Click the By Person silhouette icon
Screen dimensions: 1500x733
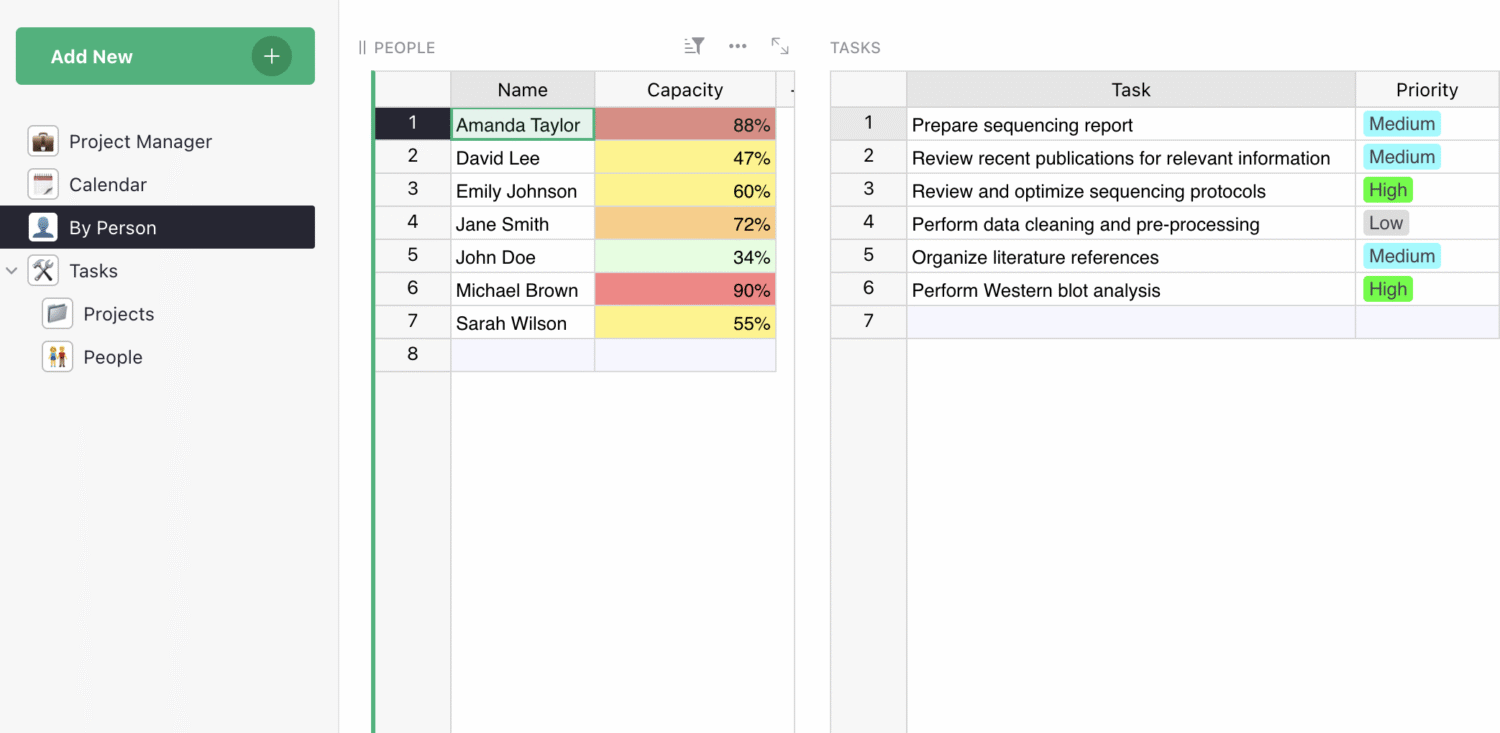[x=43, y=228]
